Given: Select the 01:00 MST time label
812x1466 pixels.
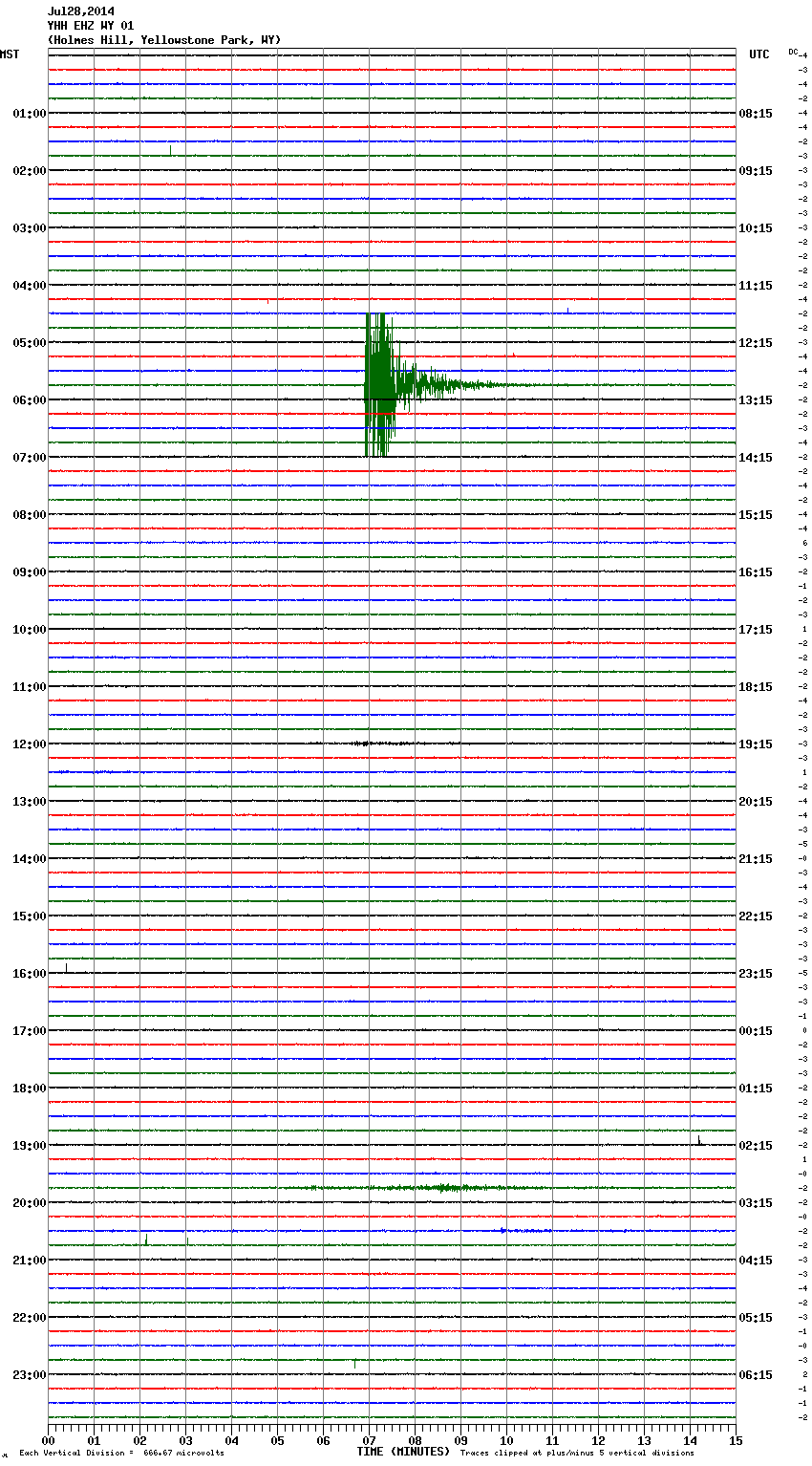Looking at the screenshot, I should [30, 114].
